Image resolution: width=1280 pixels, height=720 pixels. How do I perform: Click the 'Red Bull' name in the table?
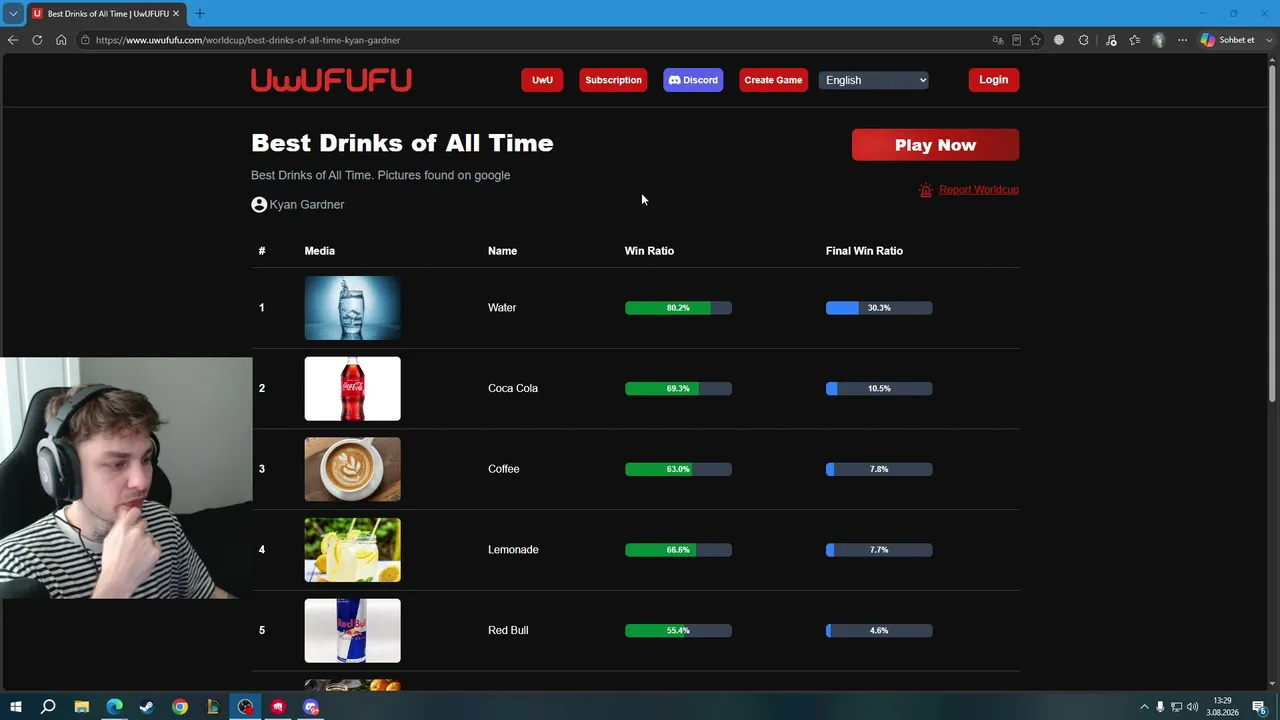[x=508, y=630]
